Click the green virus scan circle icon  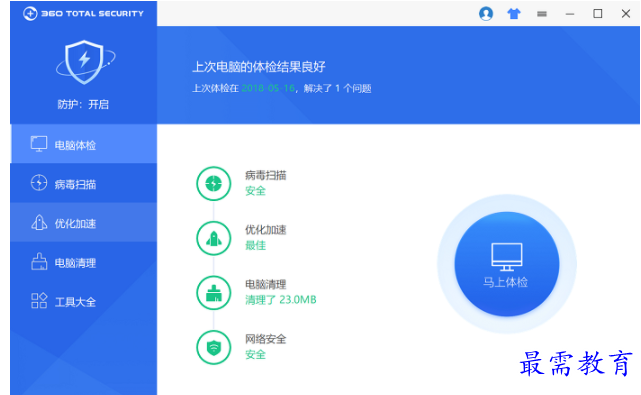(213, 183)
